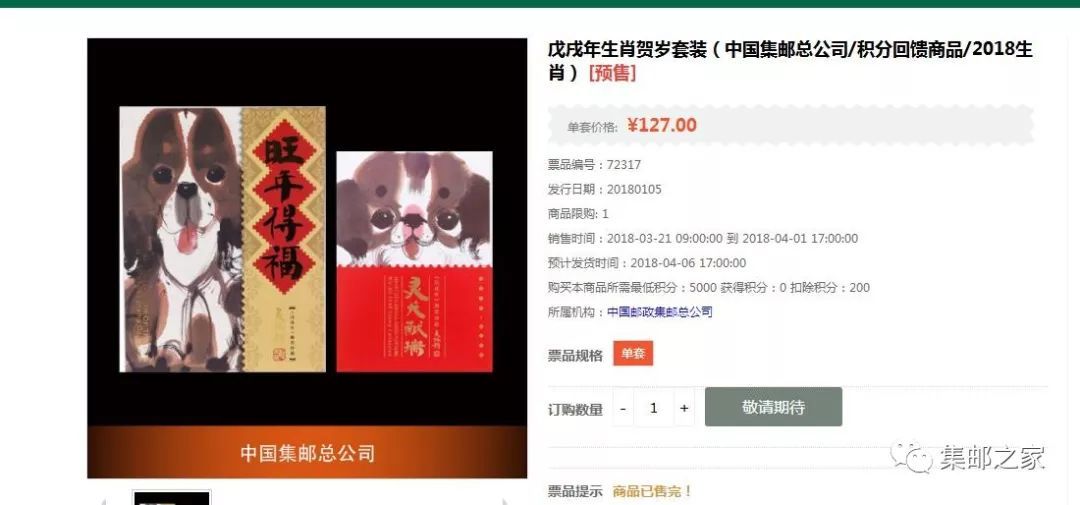Click the 敬请期待 button
This screenshot has height=505, width=1080.
tap(773, 406)
